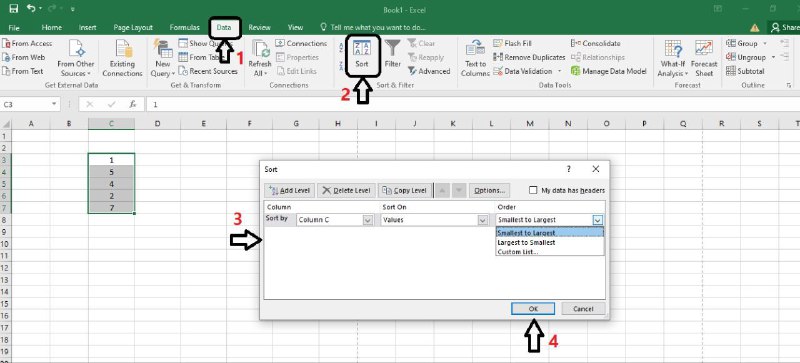Click the Advanced filter option
800x363 pixels.
(429, 71)
